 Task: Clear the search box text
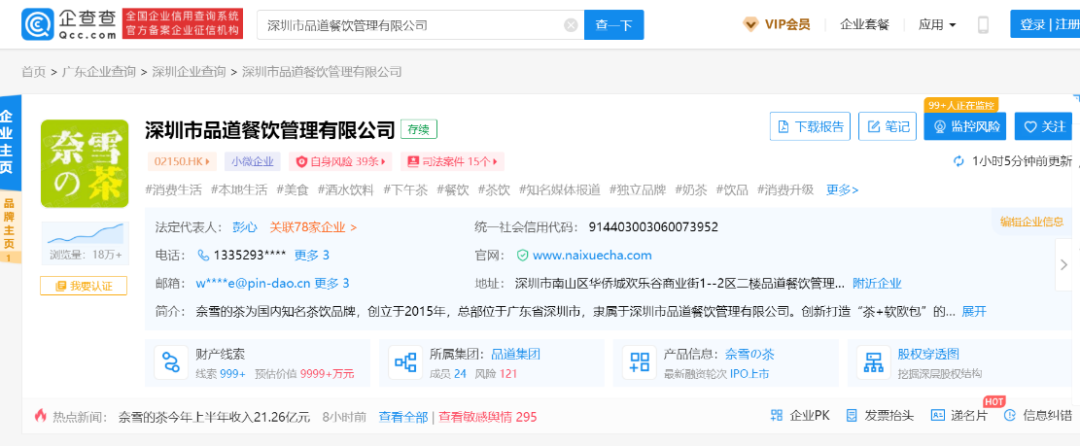(570, 25)
